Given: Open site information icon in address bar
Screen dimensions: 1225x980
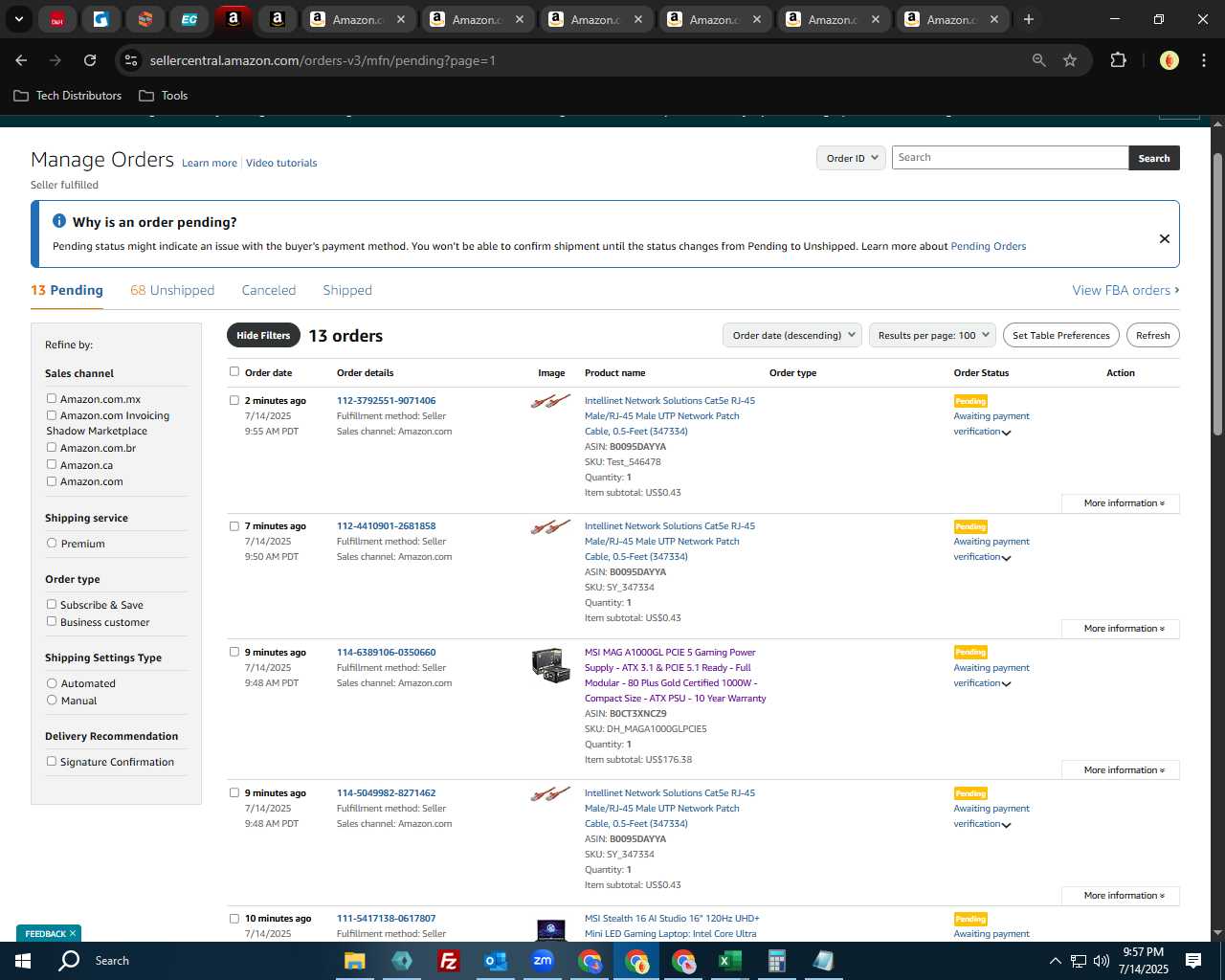Looking at the screenshot, I should (131, 60).
